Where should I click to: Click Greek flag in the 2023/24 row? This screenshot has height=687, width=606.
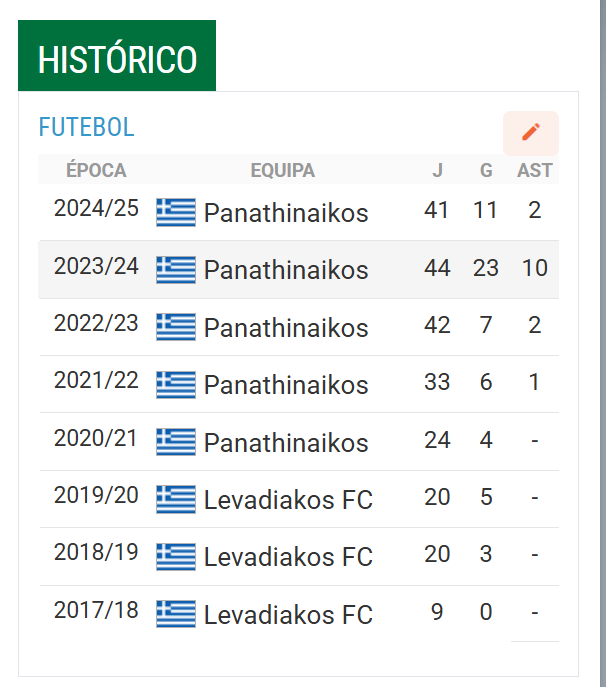point(176,269)
